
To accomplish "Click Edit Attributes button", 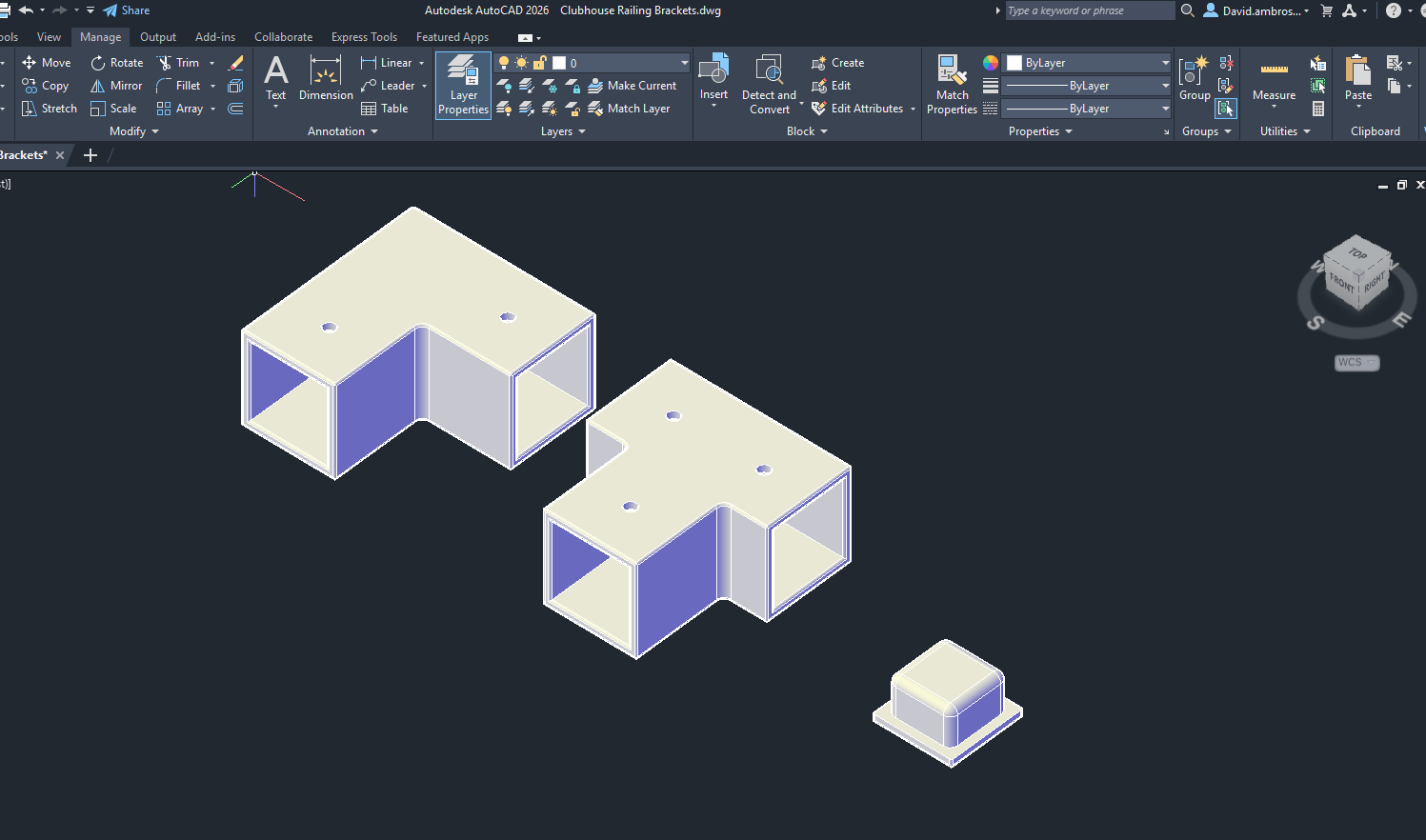I will [x=858, y=109].
